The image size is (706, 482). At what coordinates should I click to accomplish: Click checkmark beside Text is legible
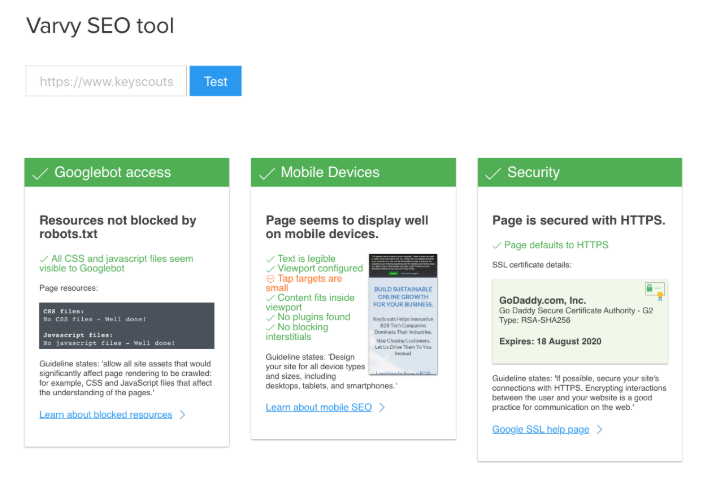point(270,259)
